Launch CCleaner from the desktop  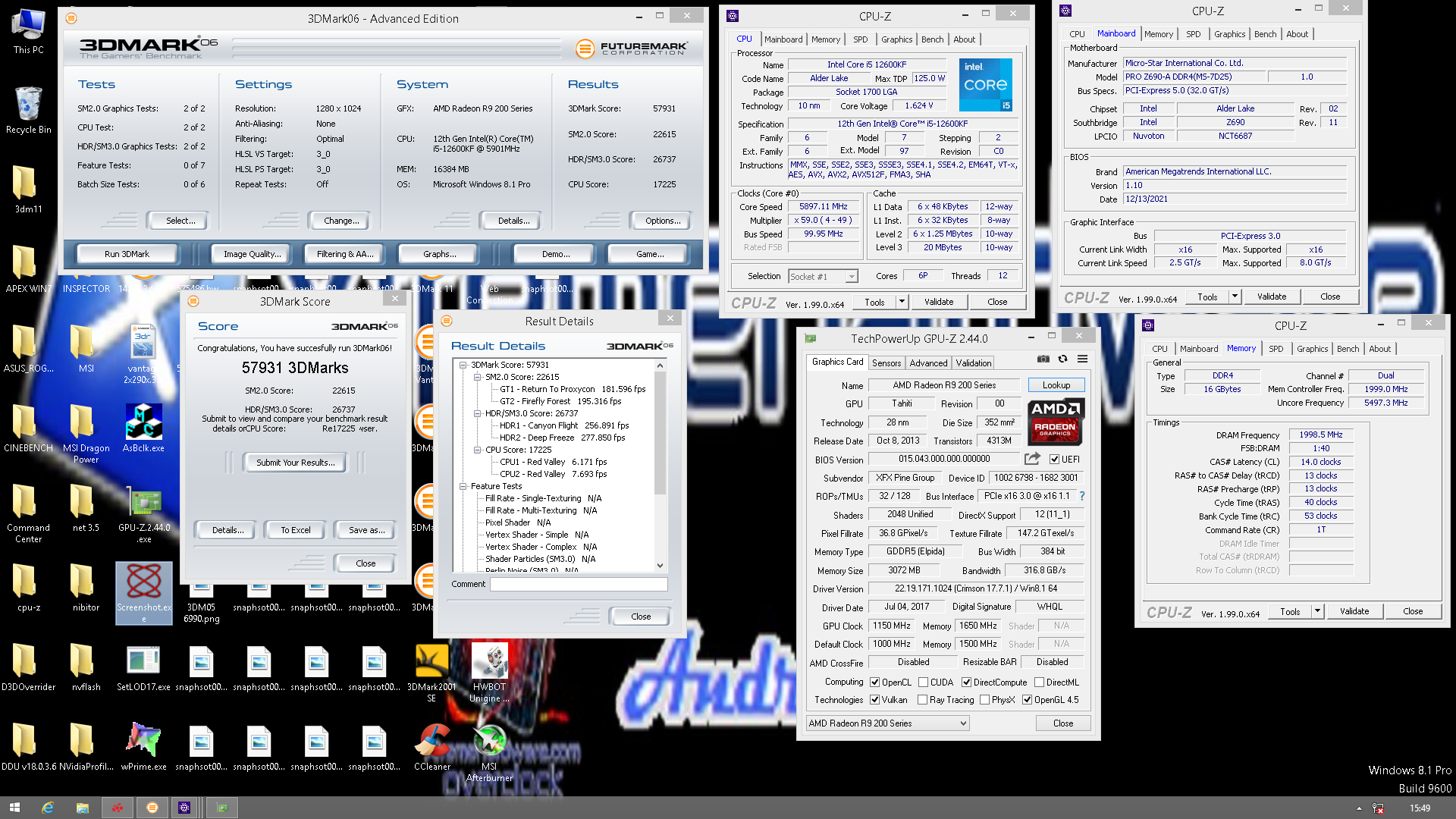click(432, 747)
